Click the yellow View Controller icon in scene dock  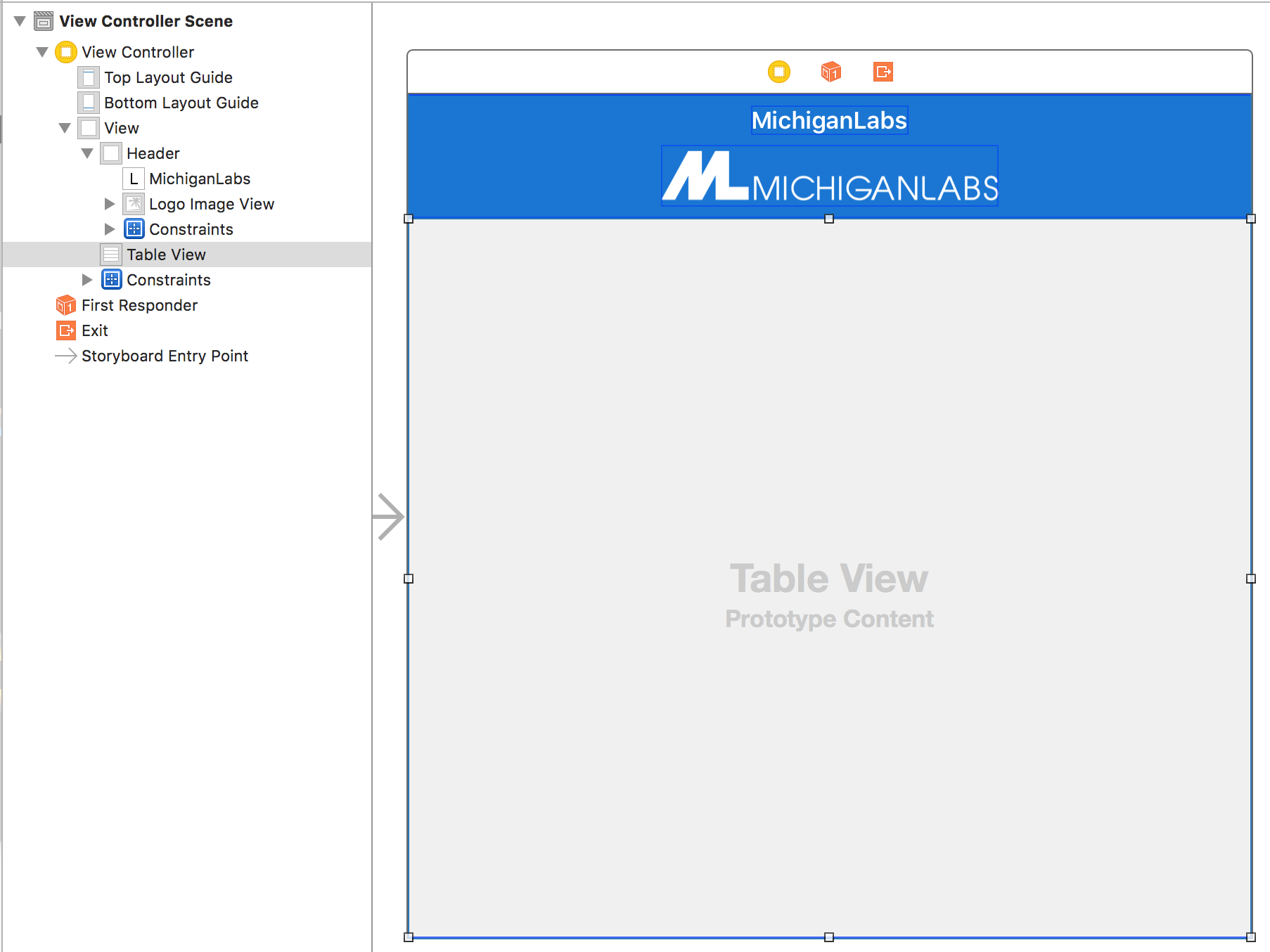coord(779,72)
